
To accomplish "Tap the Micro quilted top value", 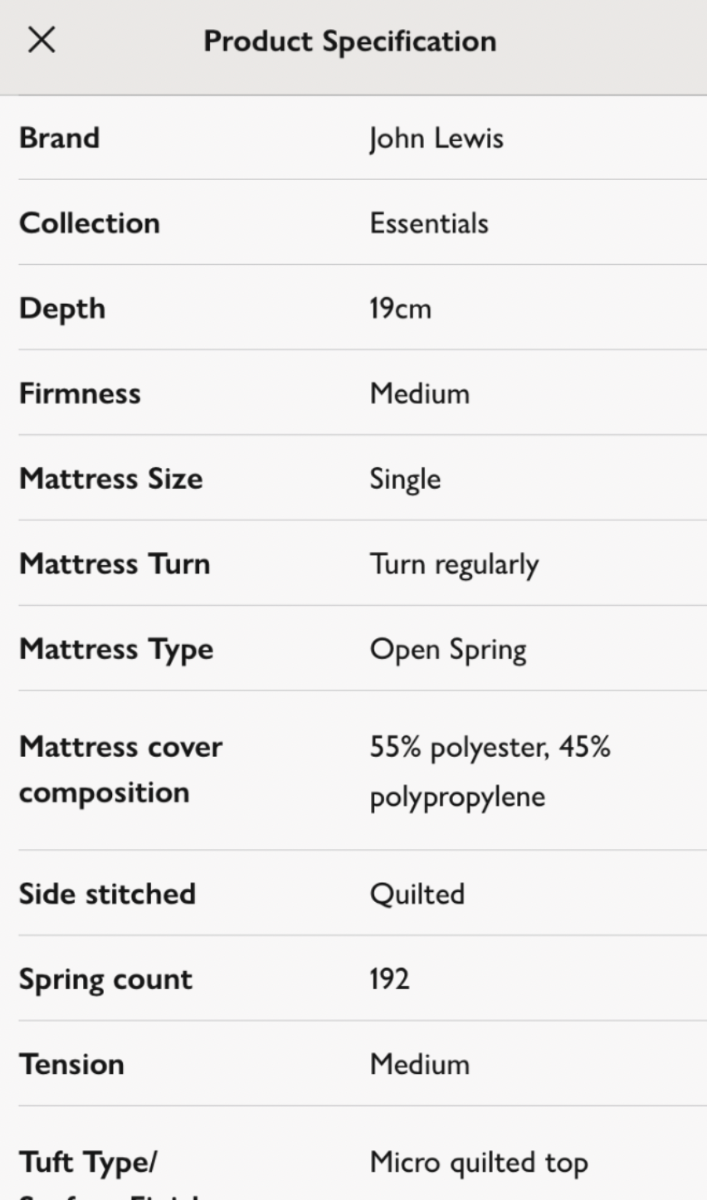I will (x=479, y=1163).
